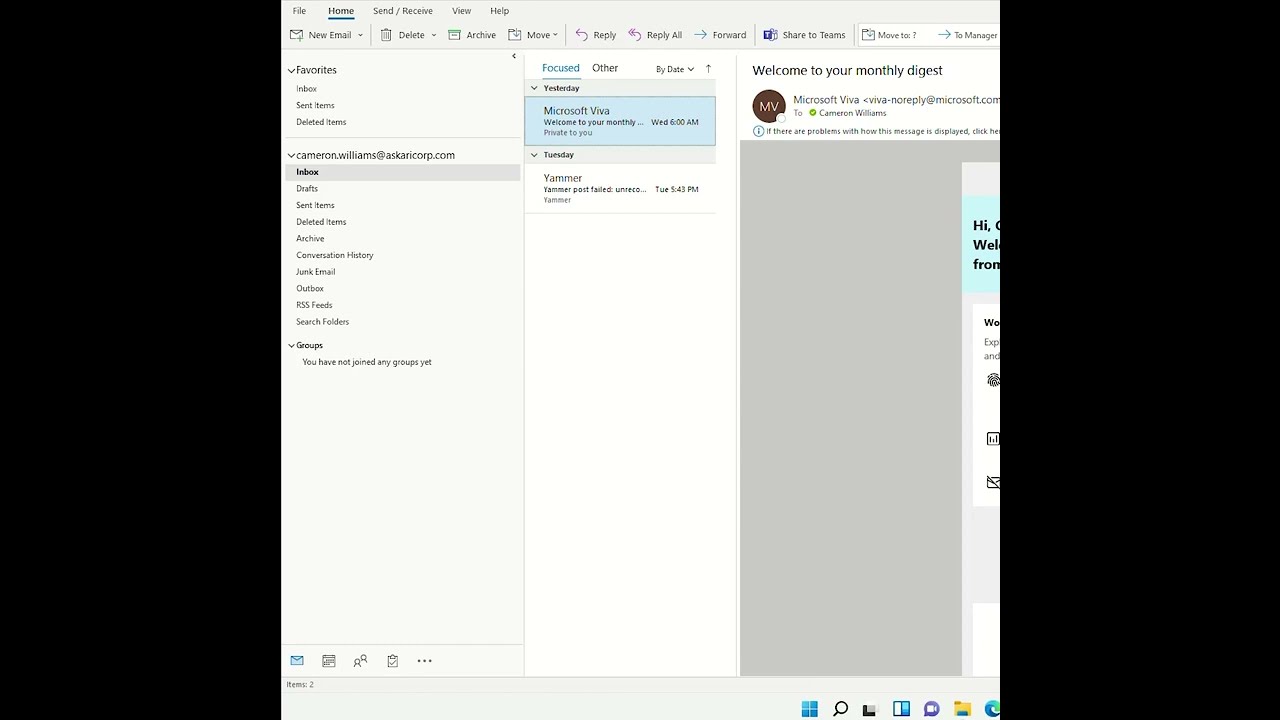This screenshot has width=1280, height=720.
Task: Expand the Delete options dropdown arrow
Action: pos(433,35)
